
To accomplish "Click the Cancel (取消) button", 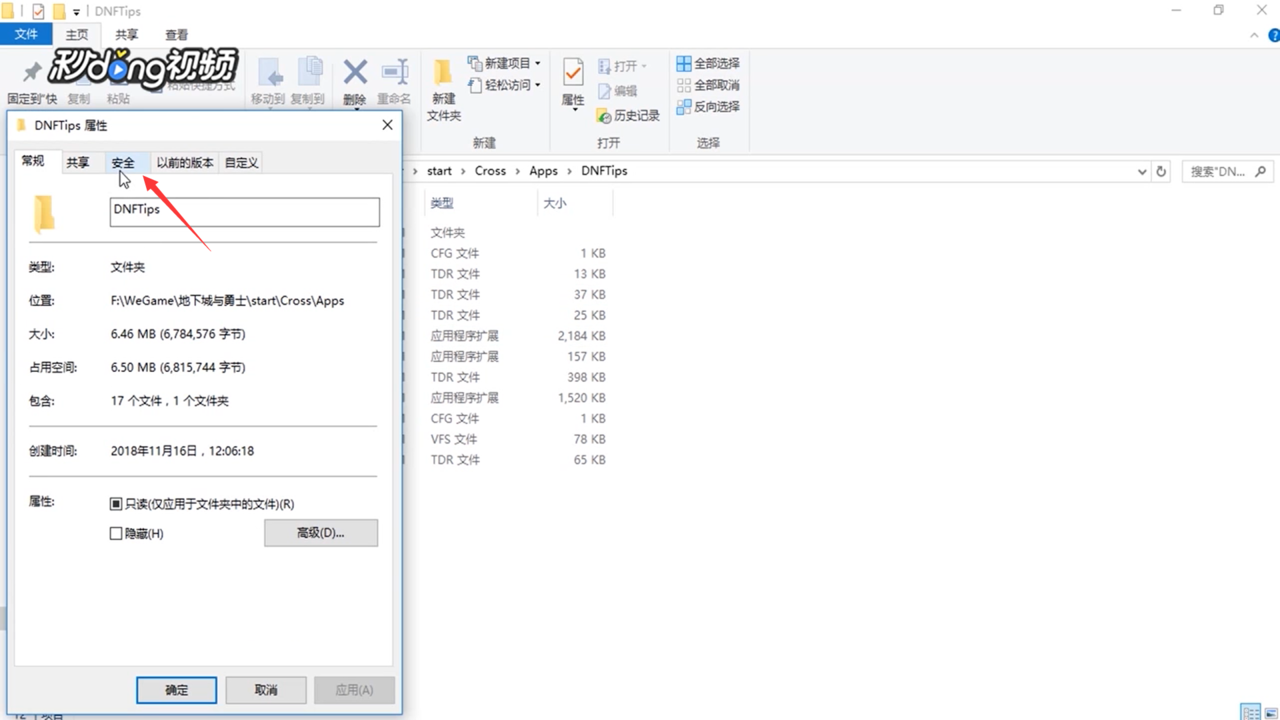I will click(266, 690).
